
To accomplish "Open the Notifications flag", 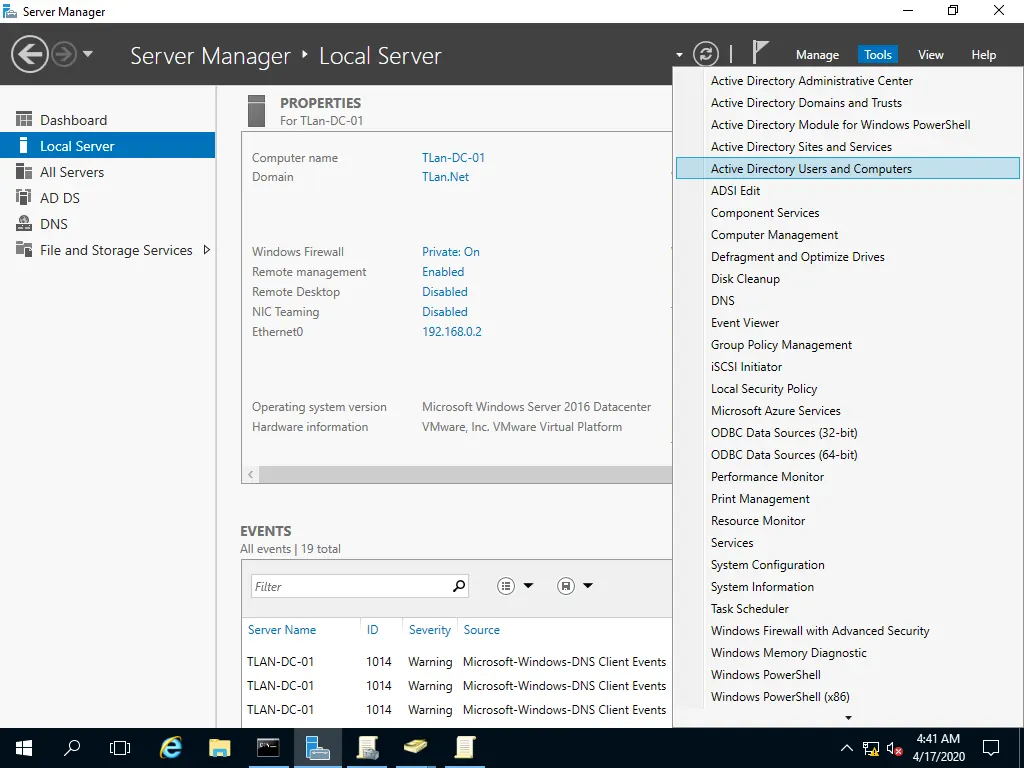I will tap(760, 52).
